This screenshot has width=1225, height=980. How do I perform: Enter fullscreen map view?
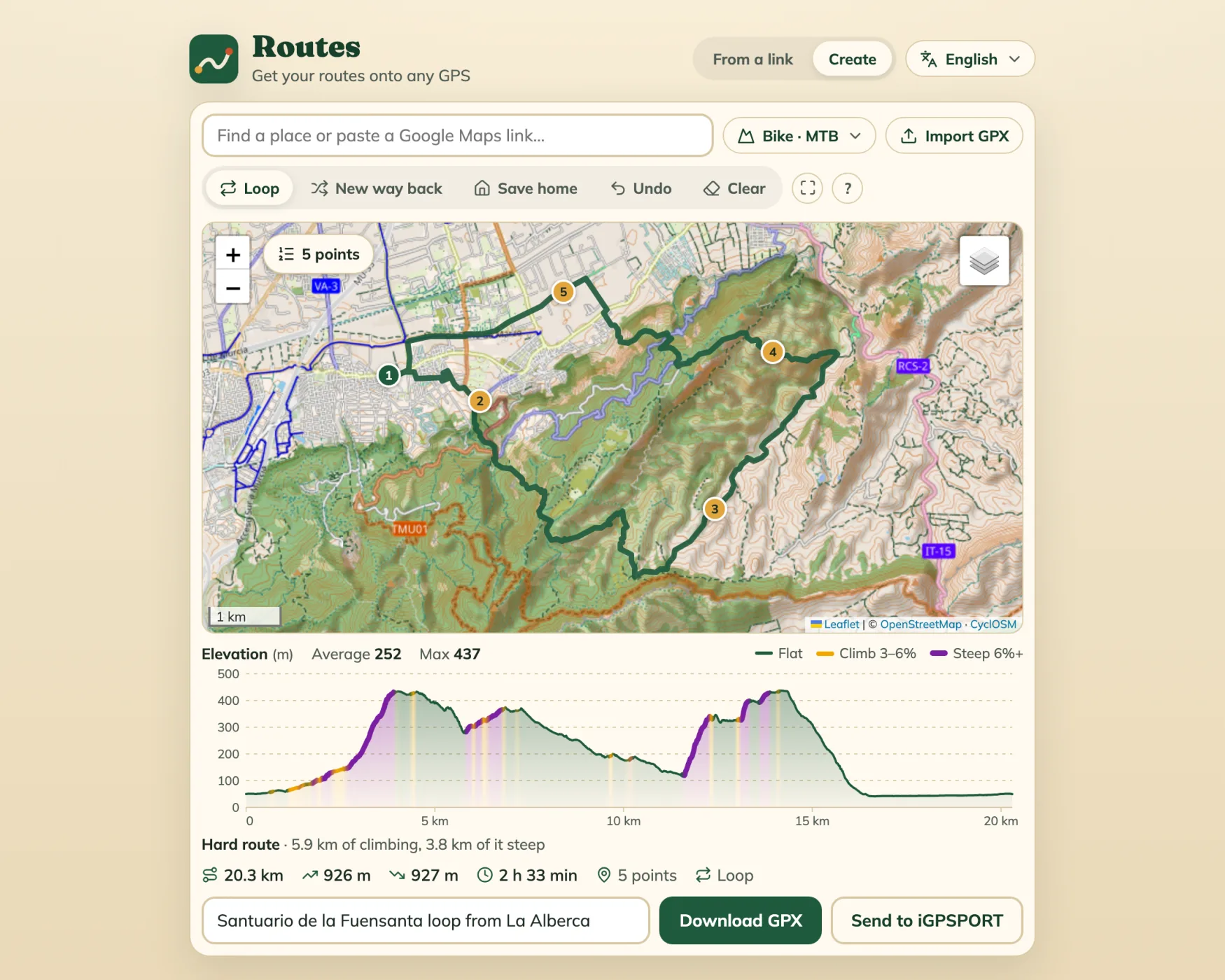click(x=807, y=188)
